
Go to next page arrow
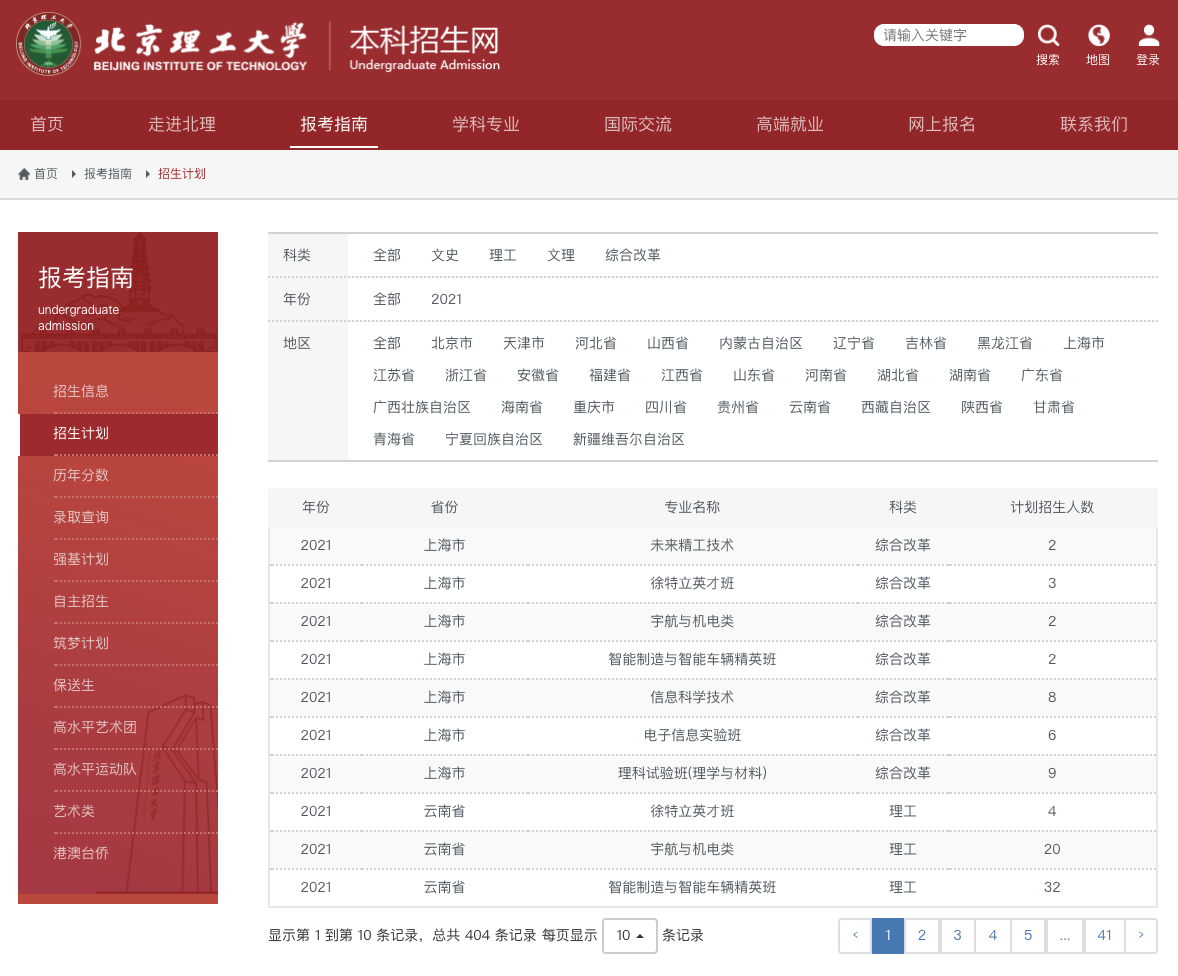pyautogui.click(x=1140, y=936)
